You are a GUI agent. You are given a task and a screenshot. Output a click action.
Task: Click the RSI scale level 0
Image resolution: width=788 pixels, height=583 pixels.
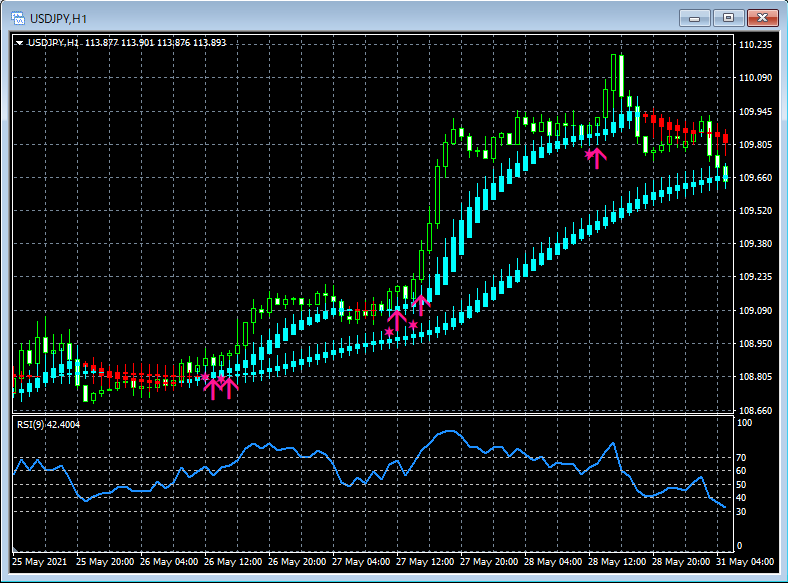click(x=739, y=546)
